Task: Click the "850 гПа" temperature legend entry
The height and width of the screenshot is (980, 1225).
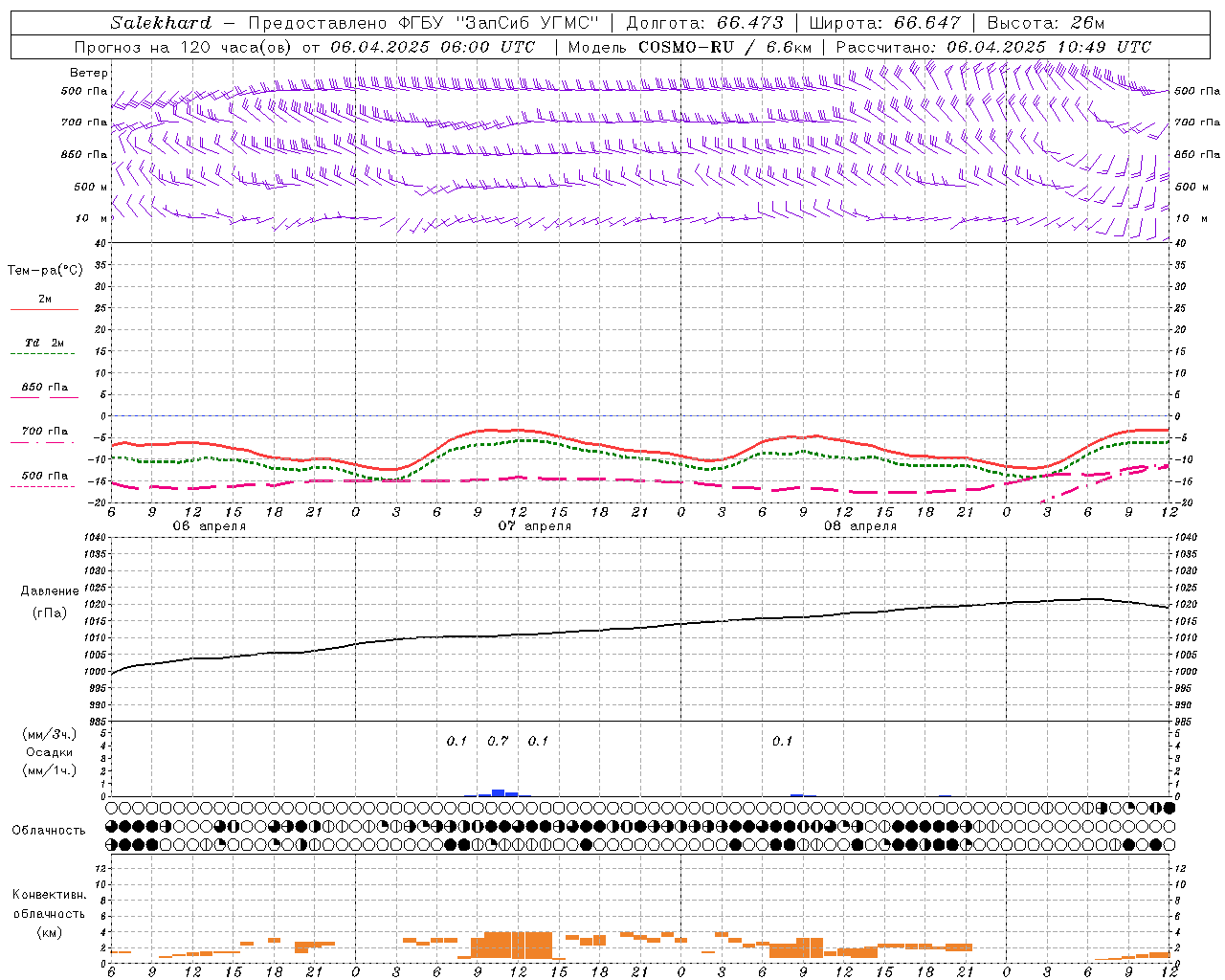Action: click(44, 387)
